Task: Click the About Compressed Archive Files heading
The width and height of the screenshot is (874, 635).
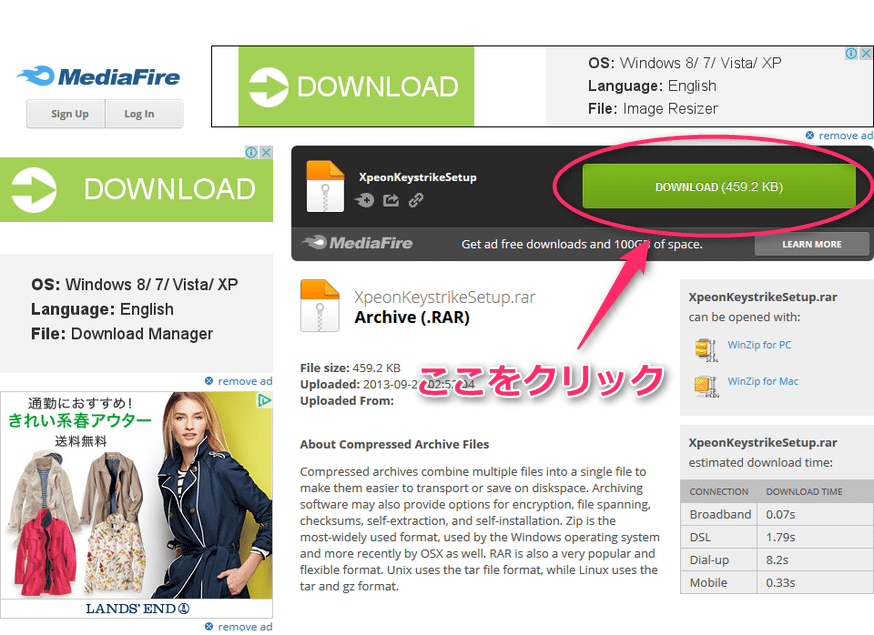Action: click(395, 444)
